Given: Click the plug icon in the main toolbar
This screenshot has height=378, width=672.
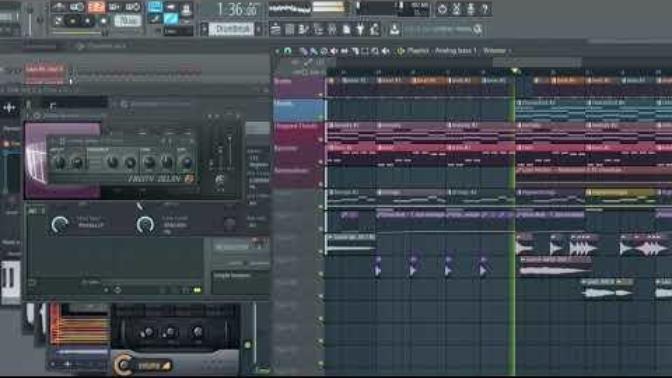Looking at the screenshot, I should point(360,29).
